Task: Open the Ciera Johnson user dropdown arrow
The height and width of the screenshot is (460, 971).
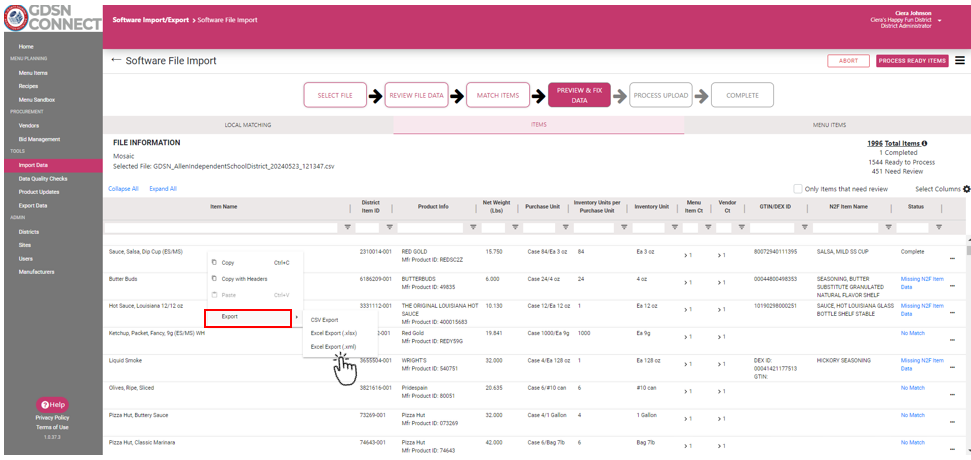Action: [939, 21]
